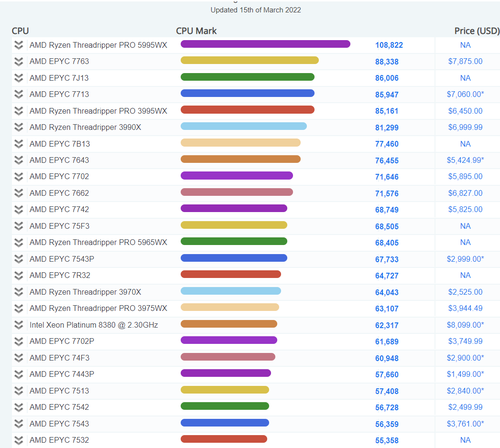Click the Updated 15th of March 2022 text
Viewport: 500px width, 448px height.
click(256, 10)
